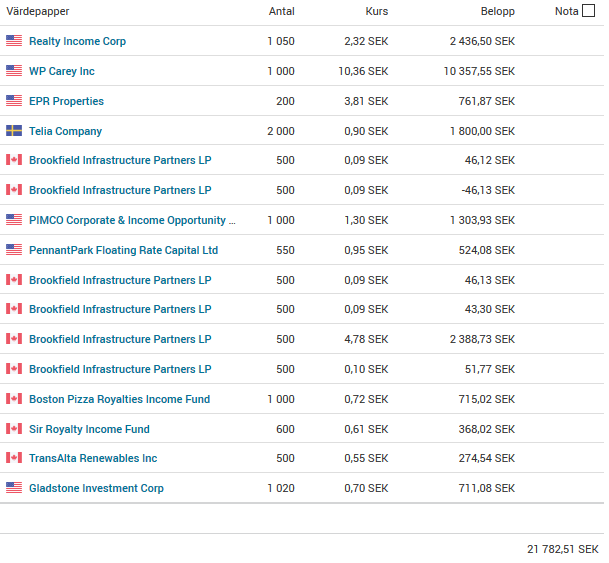Open the Gladstone Investment Corp link
Image resolution: width=609 pixels, height=563 pixels.
coord(96,488)
